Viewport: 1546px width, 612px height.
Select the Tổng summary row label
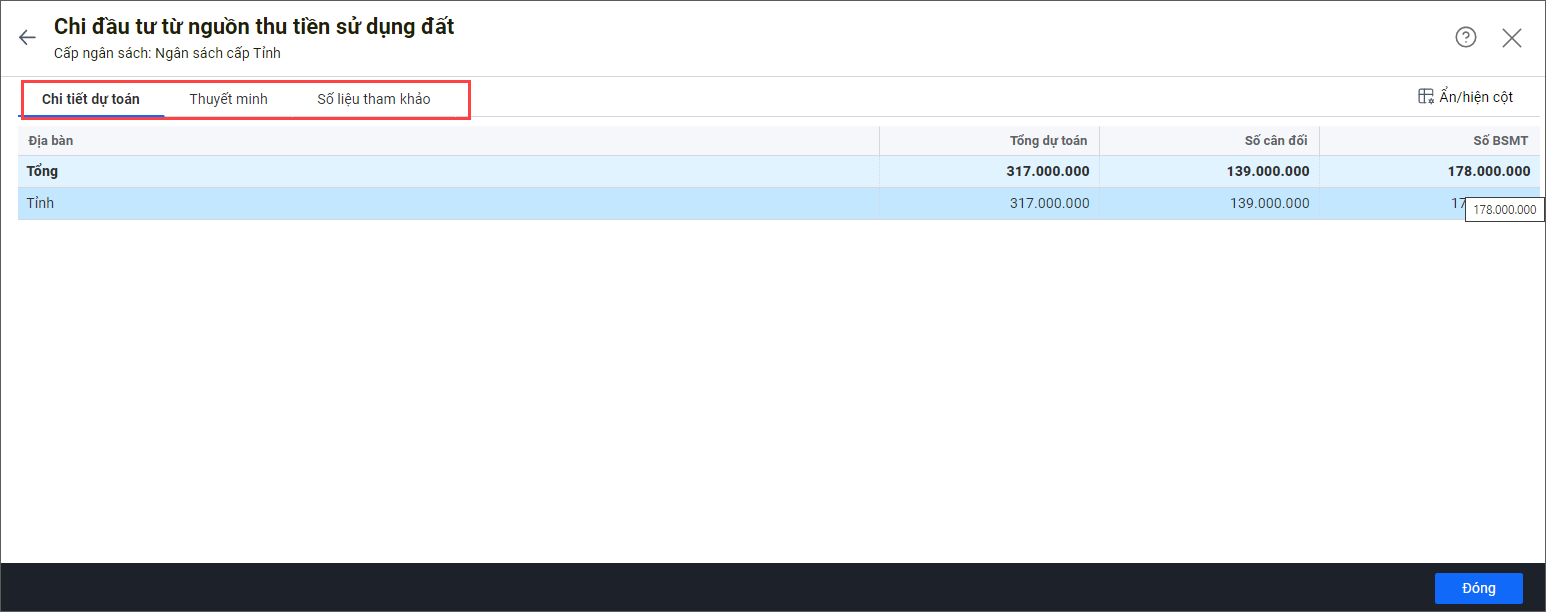42,171
